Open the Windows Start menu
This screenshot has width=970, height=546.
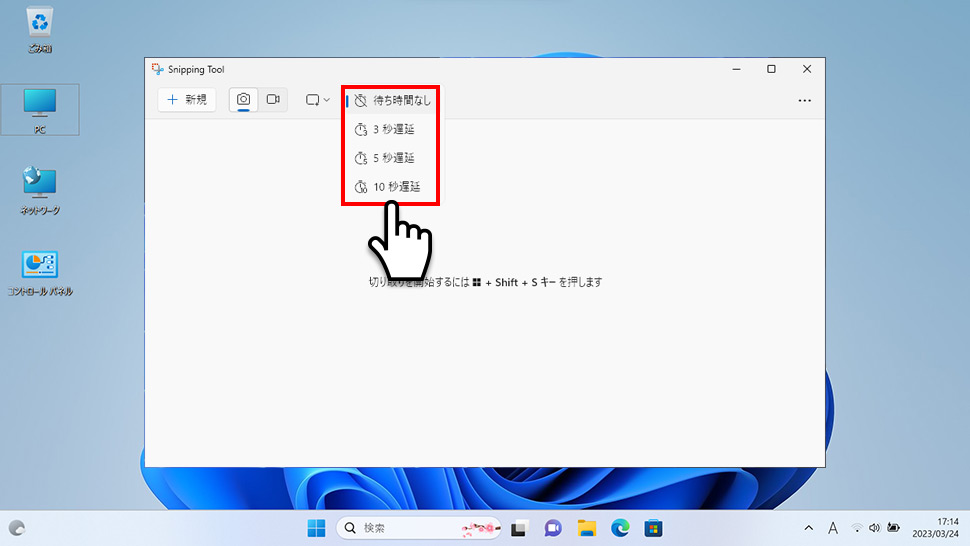click(x=316, y=528)
